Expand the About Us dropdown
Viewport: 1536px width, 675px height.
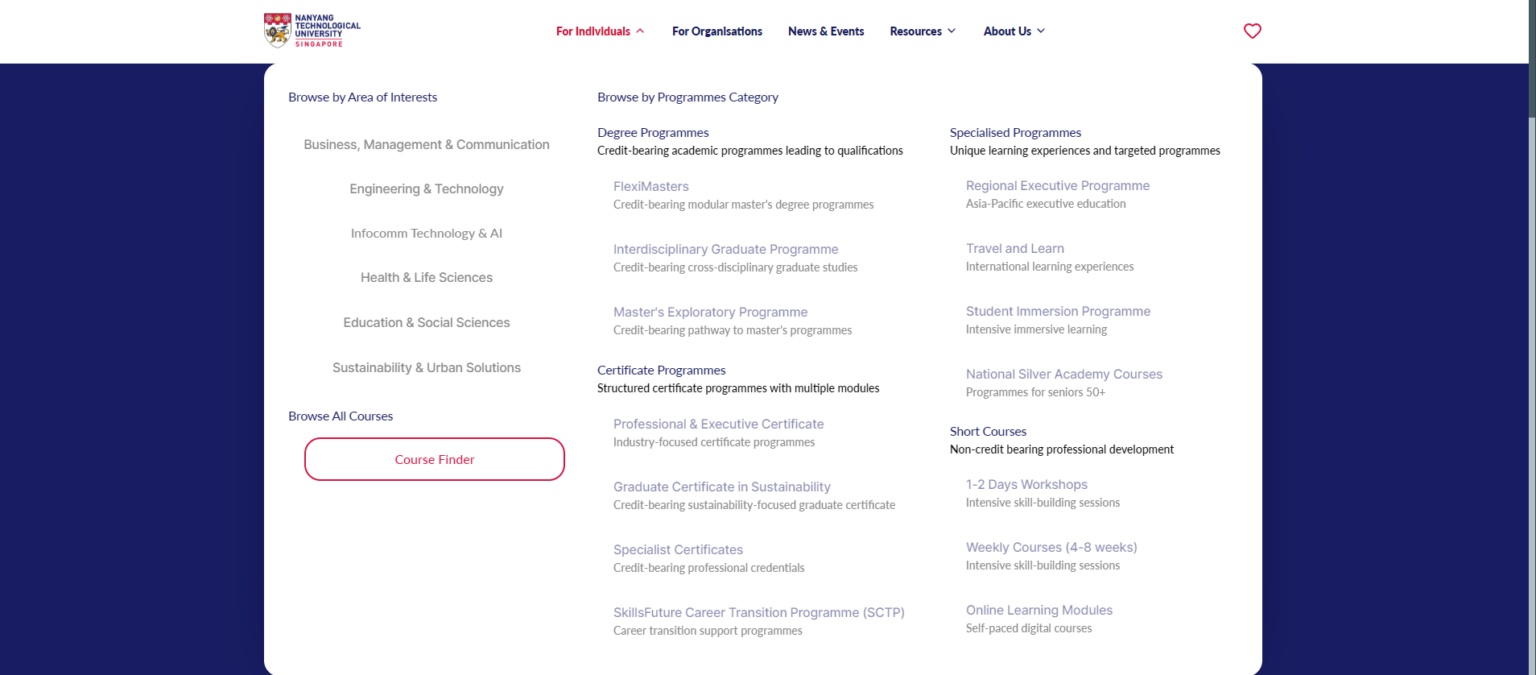click(x=1014, y=31)
